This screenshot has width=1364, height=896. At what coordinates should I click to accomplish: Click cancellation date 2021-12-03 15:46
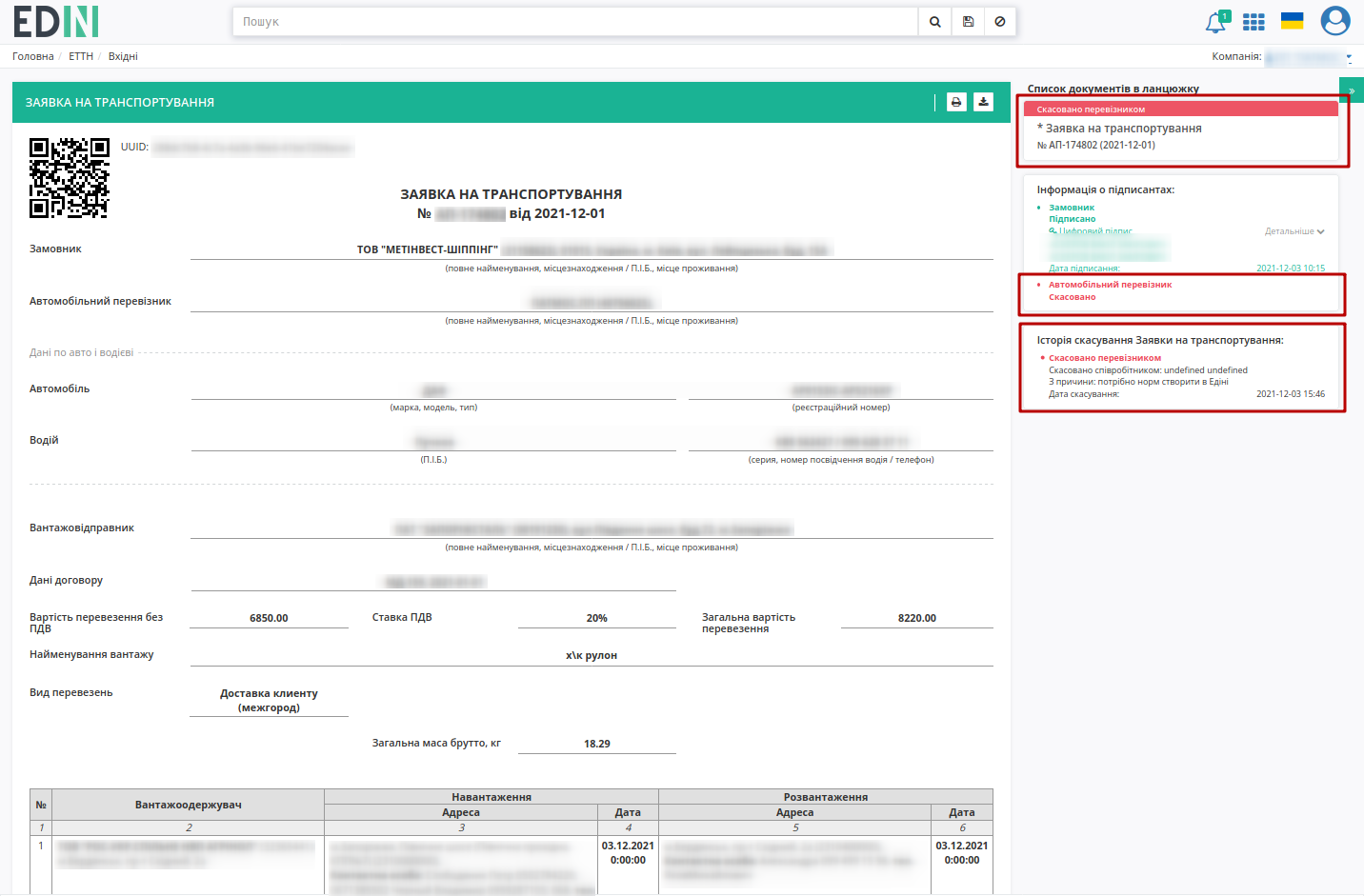tap(1291, 393)
